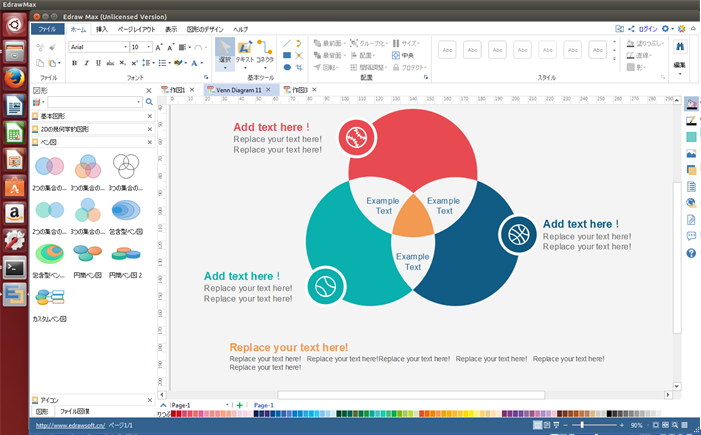Toggle Bold text formatting
The width and height of the screenshot is (701, 435).
(74, 63)
